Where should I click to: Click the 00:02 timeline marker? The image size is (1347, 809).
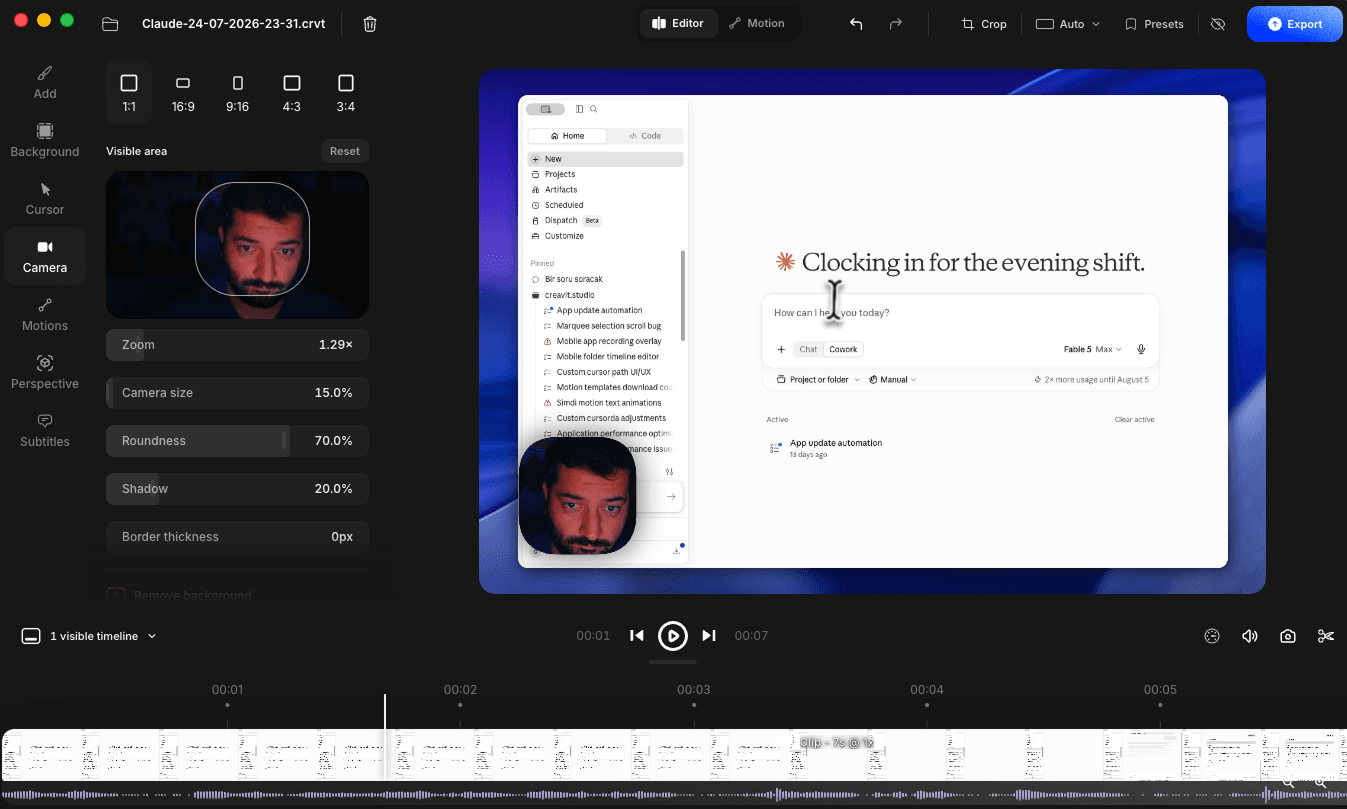coord(460,690)
